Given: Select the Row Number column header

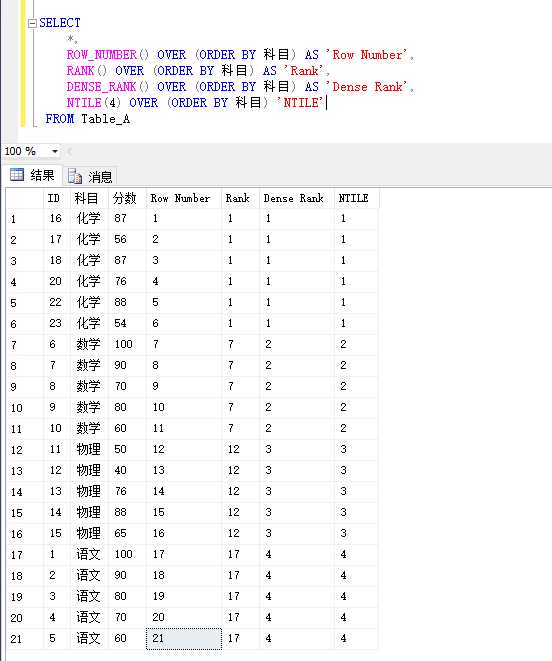Looking at the screenshot, I should click(184, 198).
